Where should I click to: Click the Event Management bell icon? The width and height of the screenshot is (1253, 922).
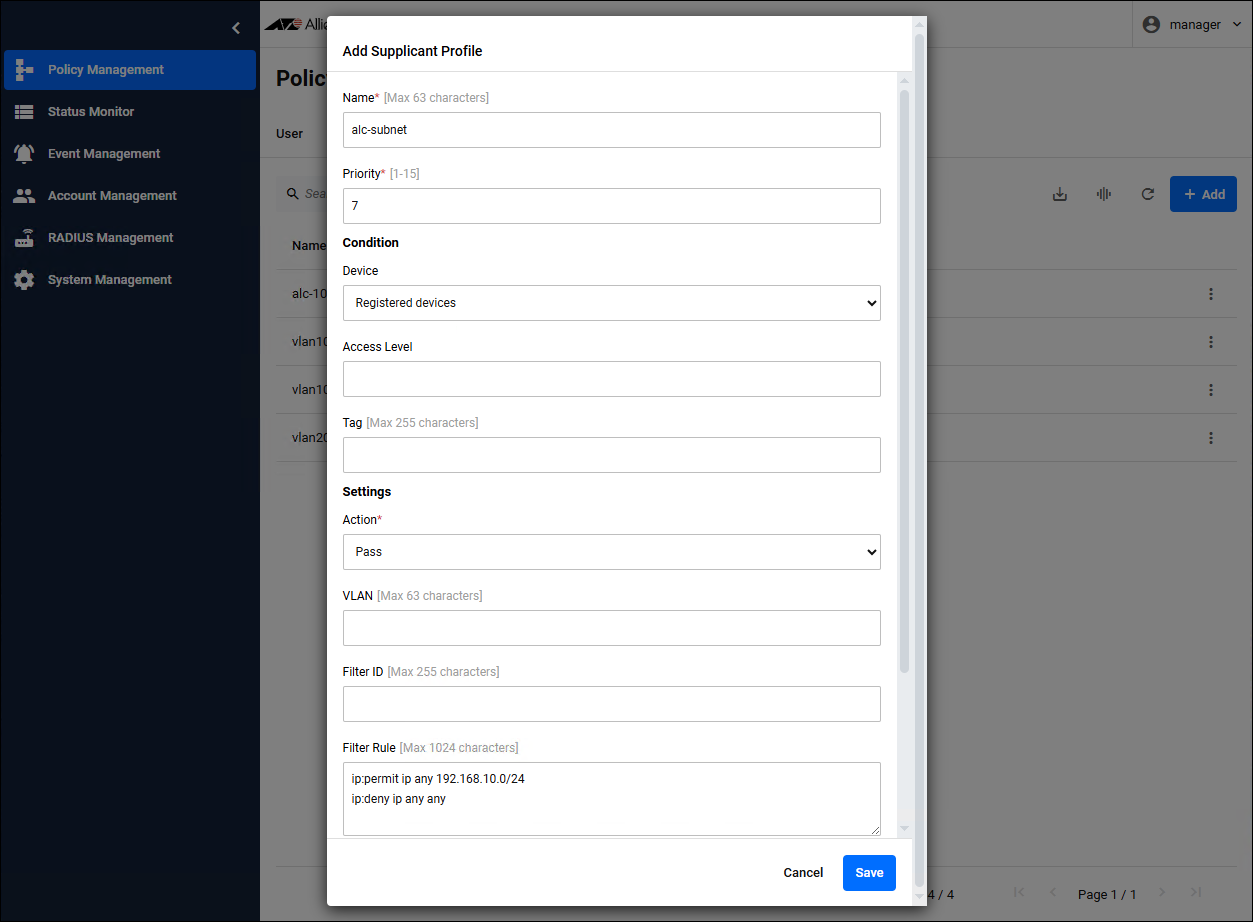(24, 154)
